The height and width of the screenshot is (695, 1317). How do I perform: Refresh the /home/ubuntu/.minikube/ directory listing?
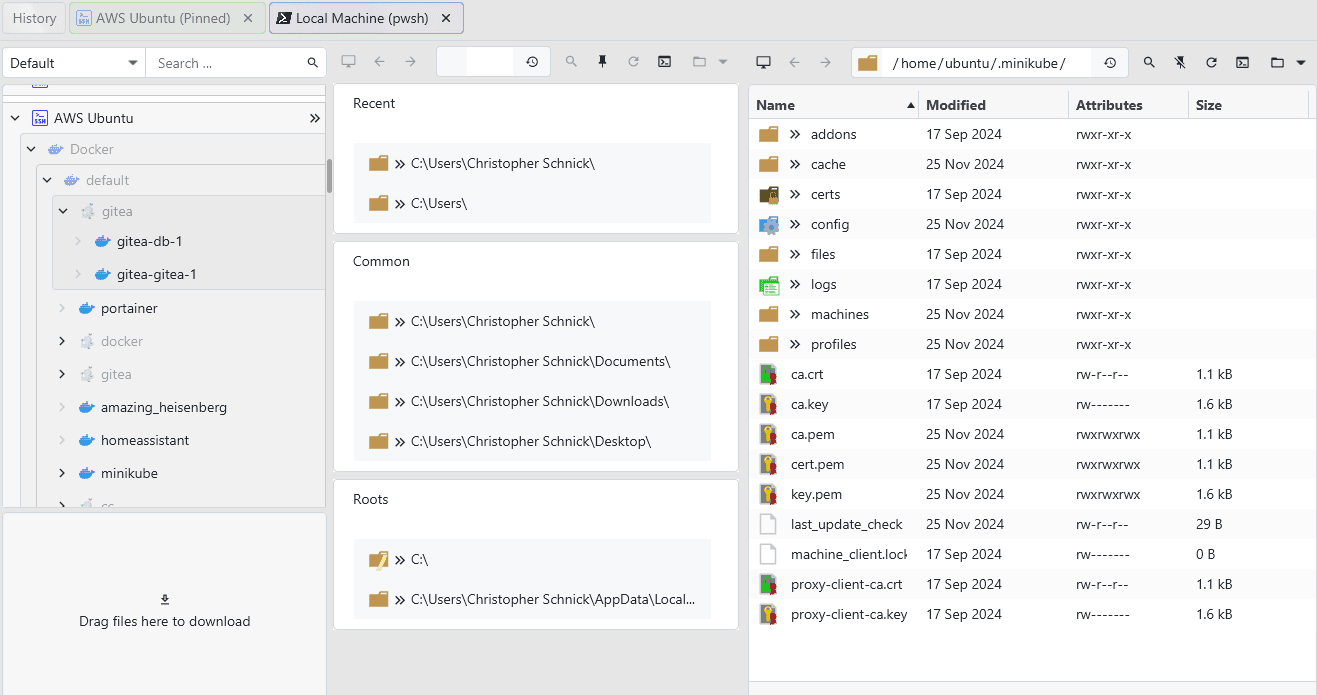click(x=1211, y=62)
